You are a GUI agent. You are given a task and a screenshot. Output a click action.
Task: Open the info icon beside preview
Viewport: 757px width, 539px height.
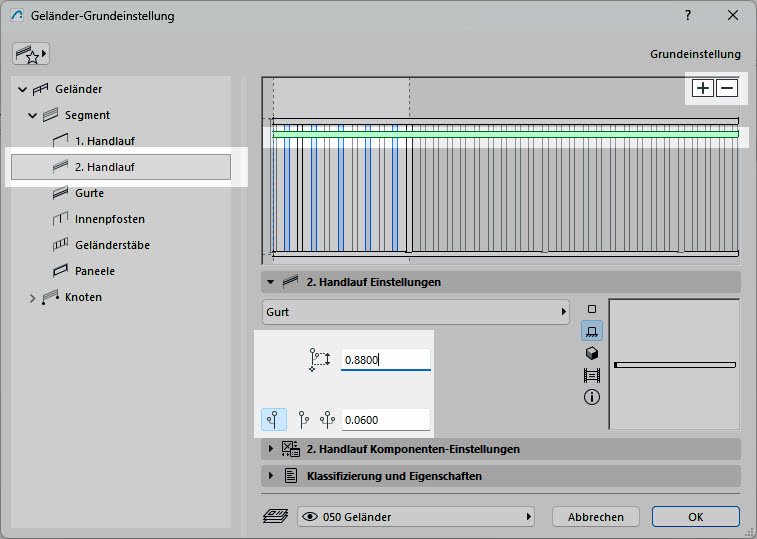[x=591, y=397]
